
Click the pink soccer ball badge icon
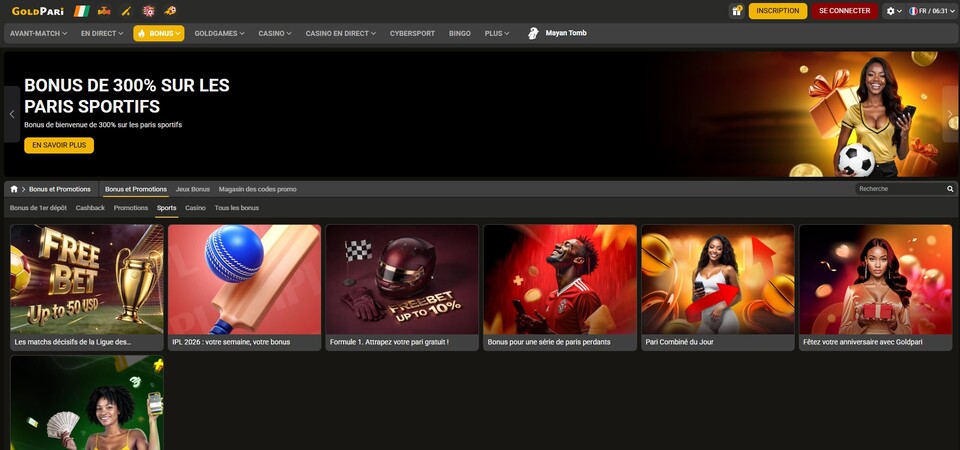[x=148, y=11]
